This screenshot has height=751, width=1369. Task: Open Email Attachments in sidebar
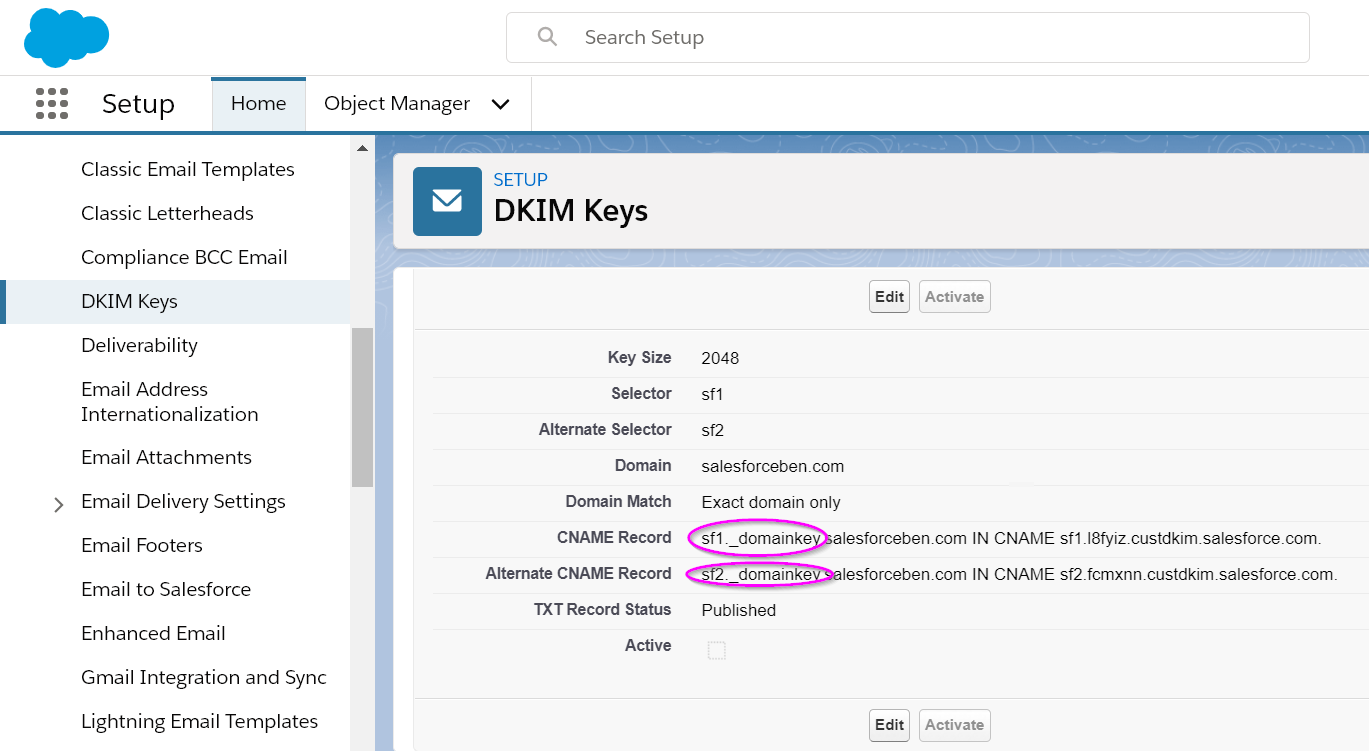(166, 457)
